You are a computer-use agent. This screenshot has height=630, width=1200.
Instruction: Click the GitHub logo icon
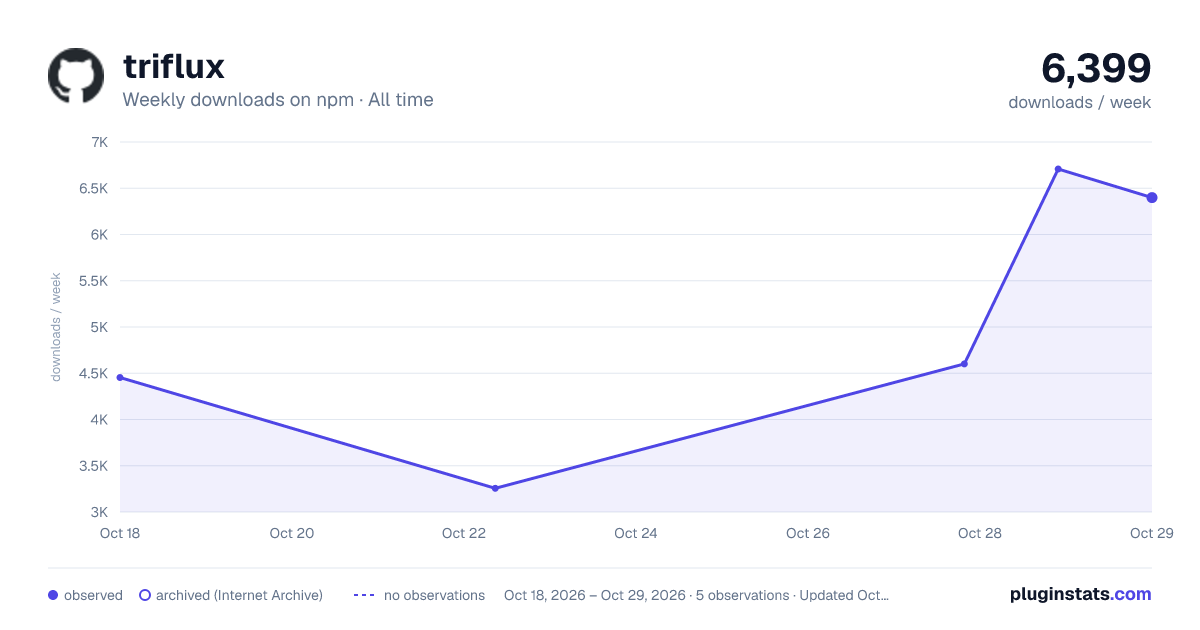tap(76, 75)
